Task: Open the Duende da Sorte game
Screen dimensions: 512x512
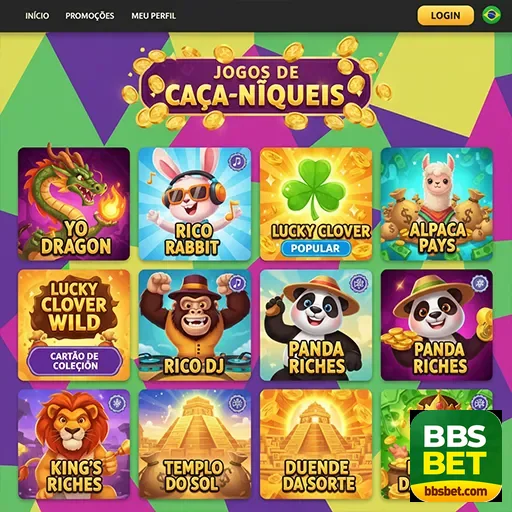Action: (316, 444)
